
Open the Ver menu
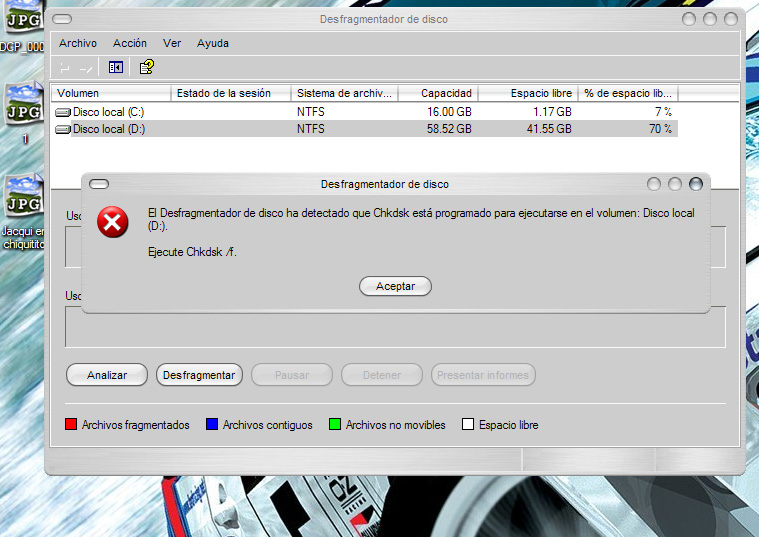coord(172,43)
